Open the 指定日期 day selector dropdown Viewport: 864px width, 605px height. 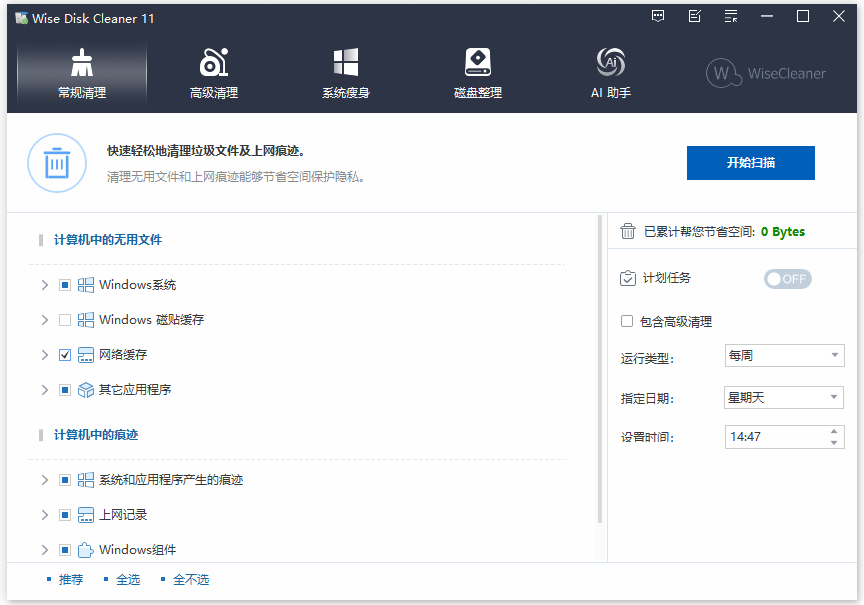point(784,397)
